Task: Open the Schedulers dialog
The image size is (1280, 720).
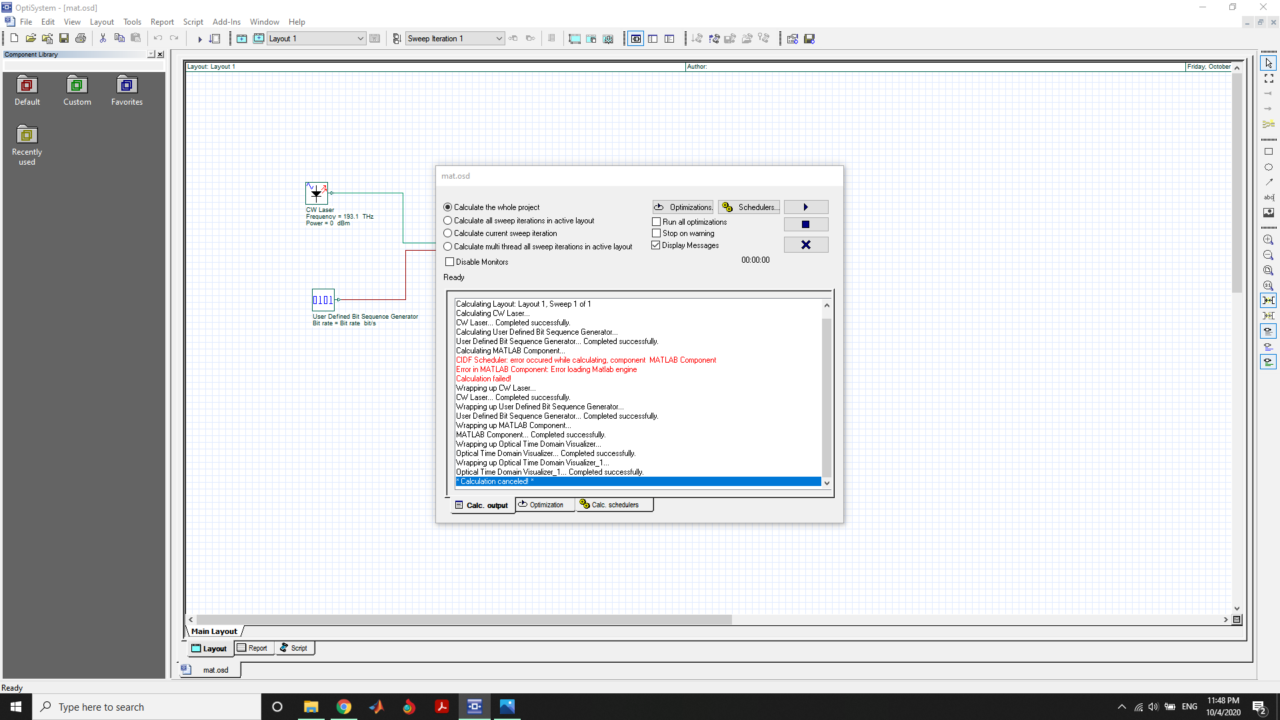Action: click(x=748, y=207)
